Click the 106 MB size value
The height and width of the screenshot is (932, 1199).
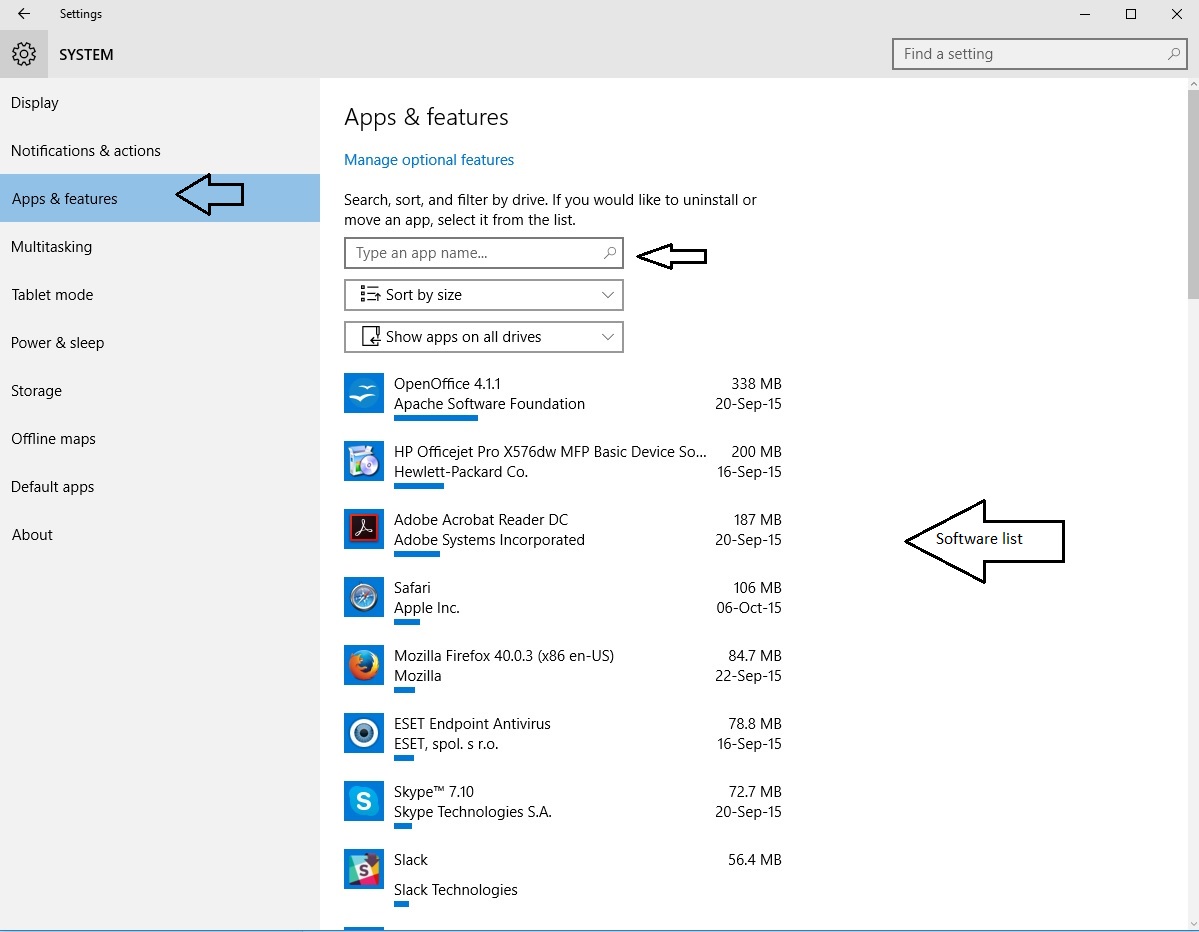(x=758, y=588)
